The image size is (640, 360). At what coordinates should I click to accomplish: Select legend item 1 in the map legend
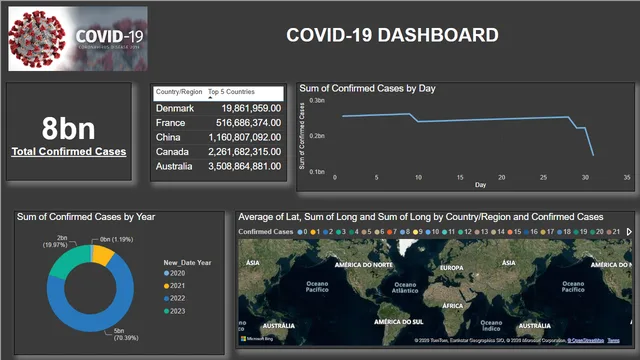pos(315,232)
